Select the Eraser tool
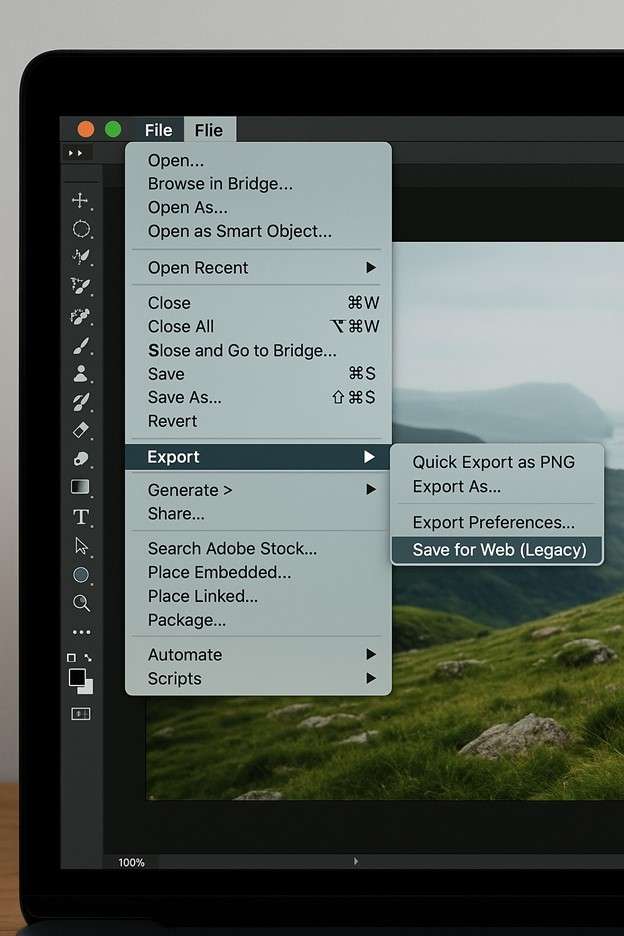This screenshot has width=624, height=936. (x=81, y=430)
